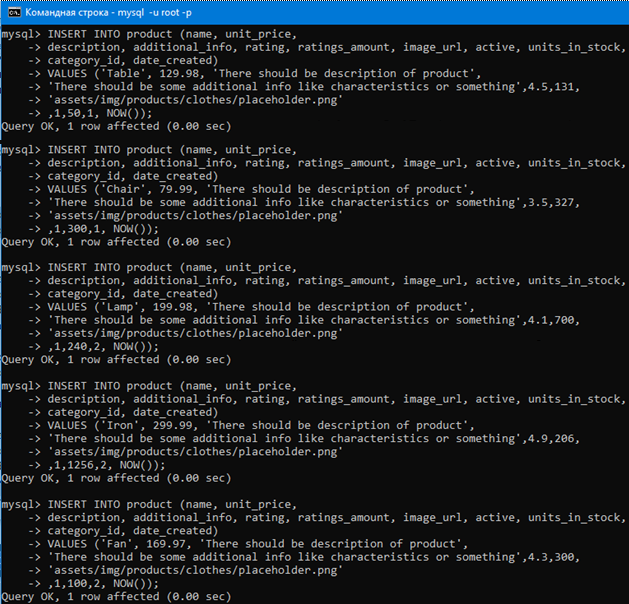Select the price 79.99 in Chair insert
Image resolution: width=629 pixels, height=604 pixels.
(176, 189)
